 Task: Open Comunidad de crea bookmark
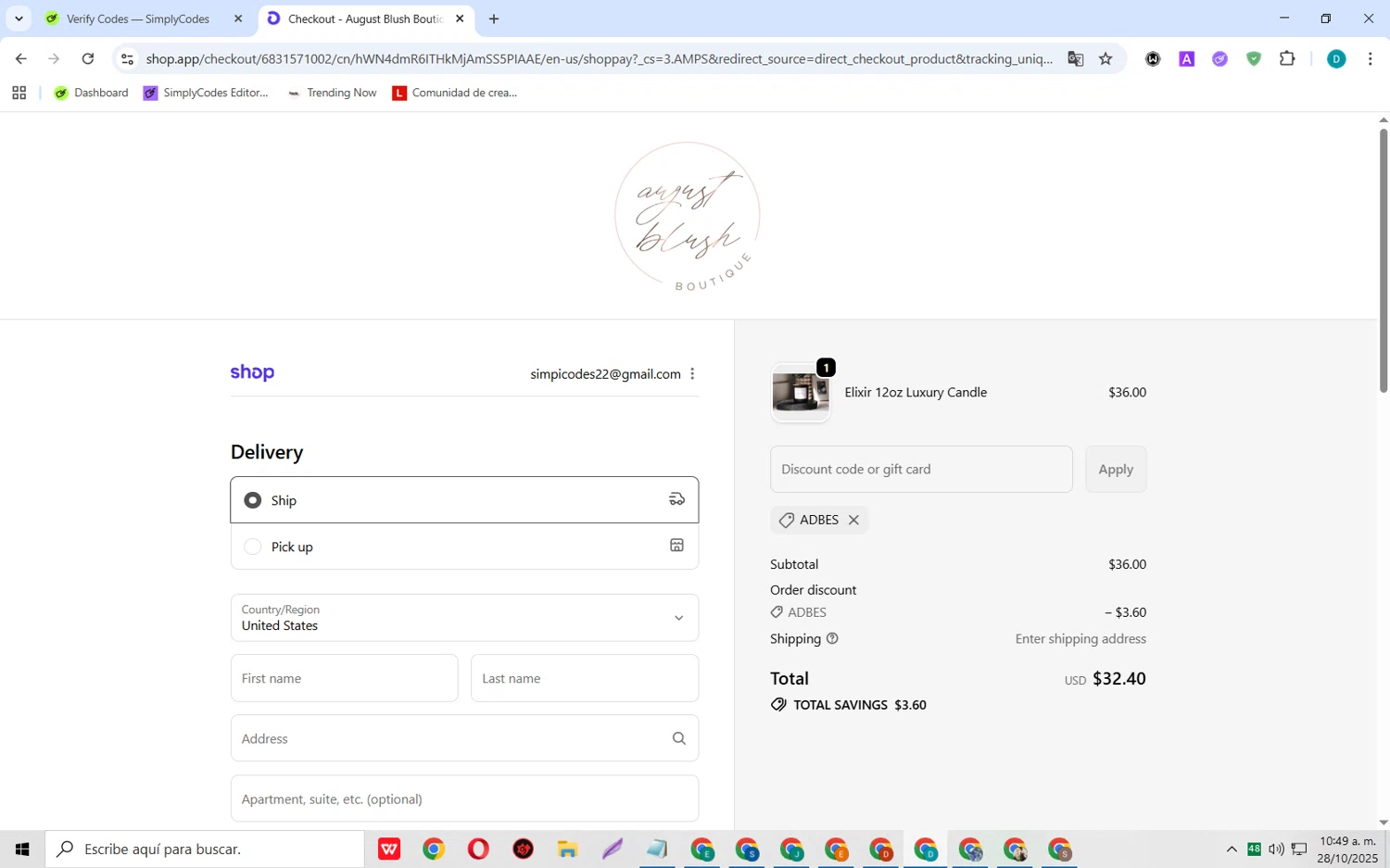[454, 93]
